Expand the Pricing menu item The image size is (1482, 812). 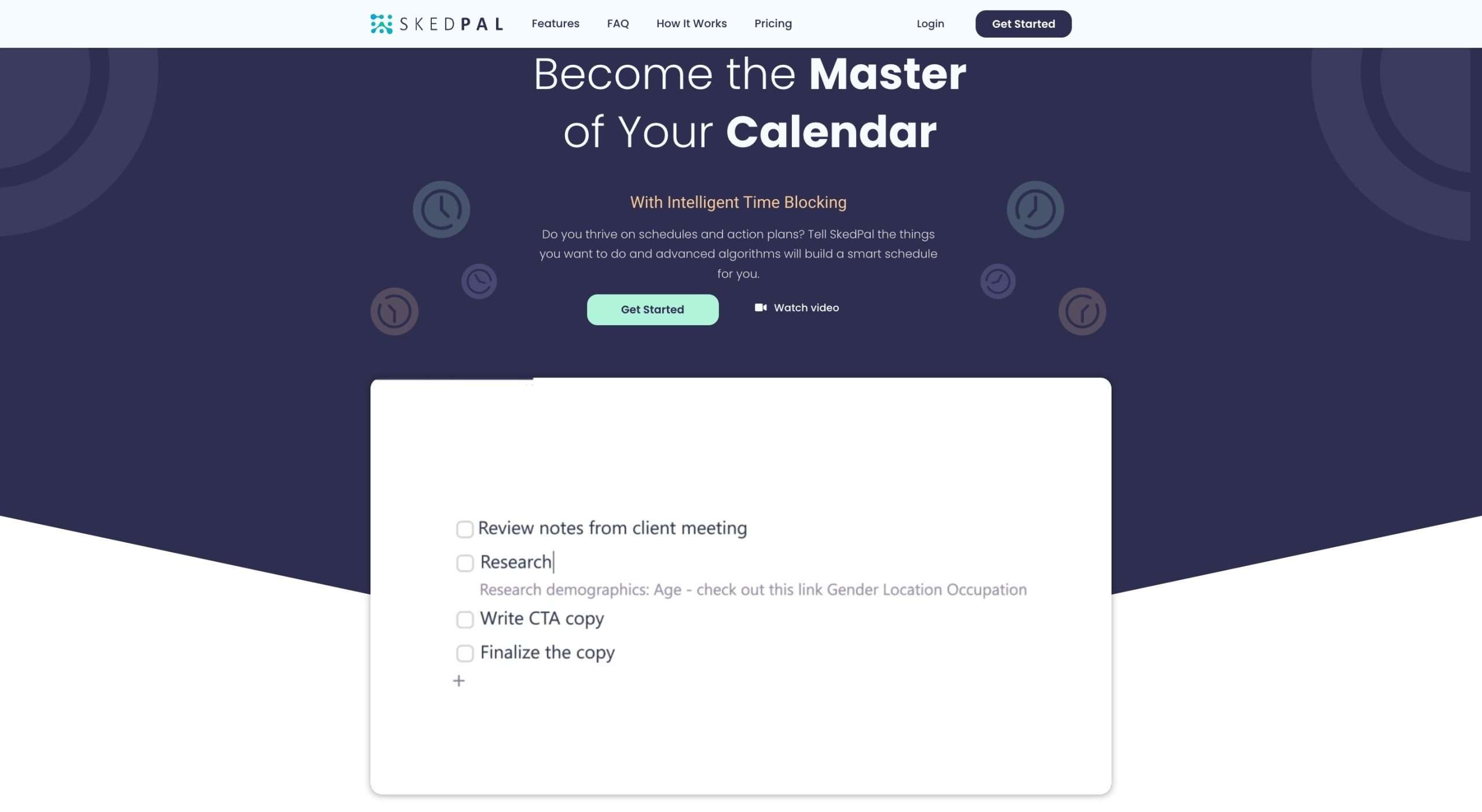coord(773,23)
